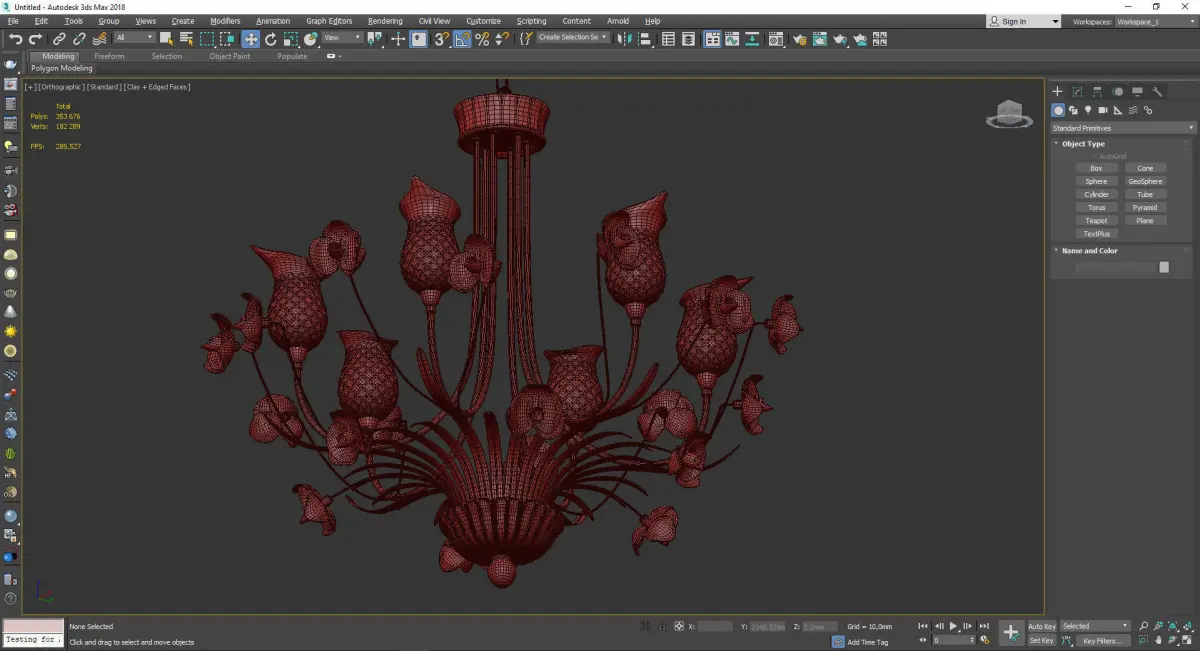Click the Undo arrow in the main toolbar
The image size is (1200, 651).
(16, 39)
